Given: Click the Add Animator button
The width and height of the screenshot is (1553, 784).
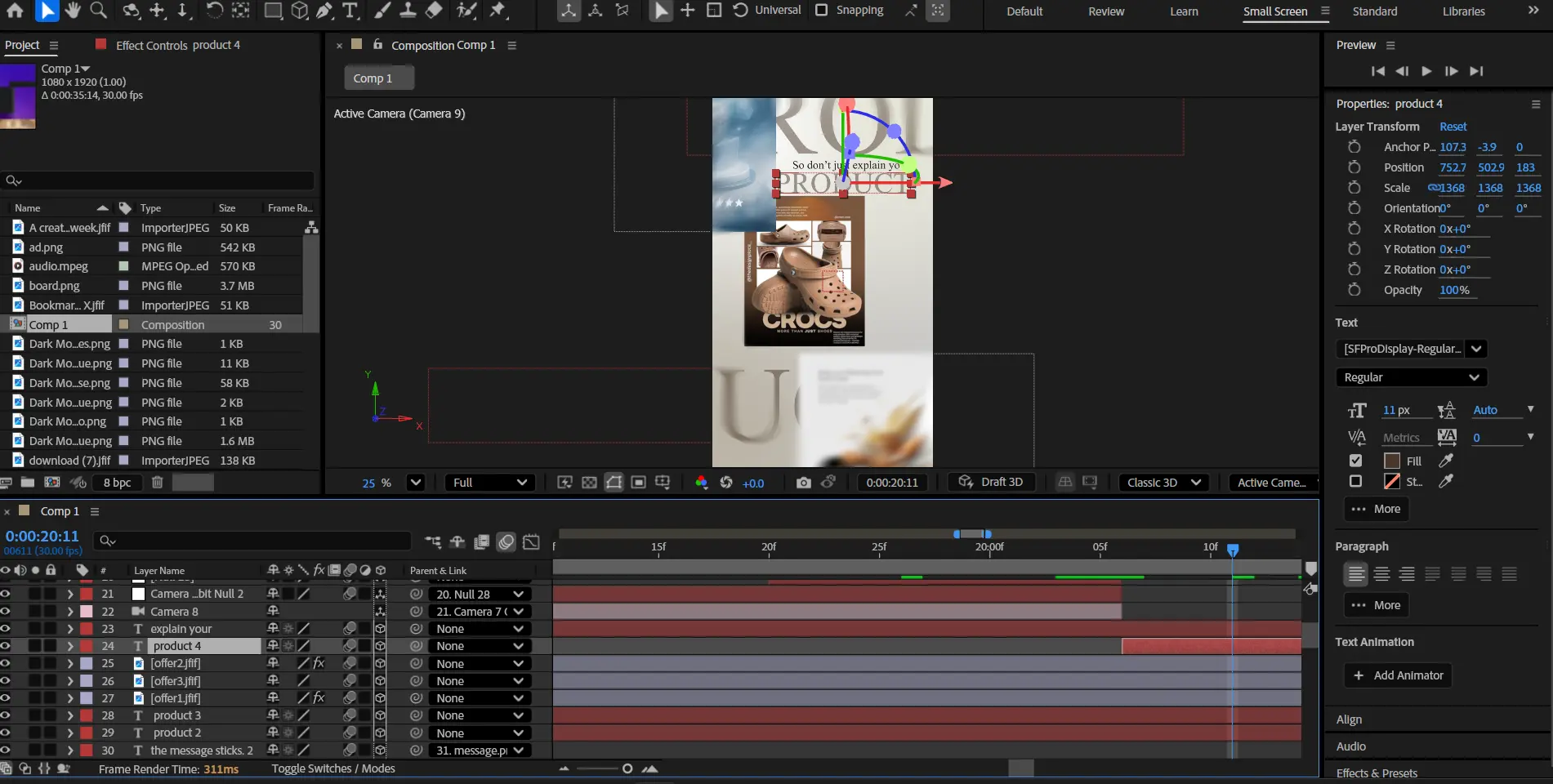Looking at the screenshot, I should pos(1398,675).
